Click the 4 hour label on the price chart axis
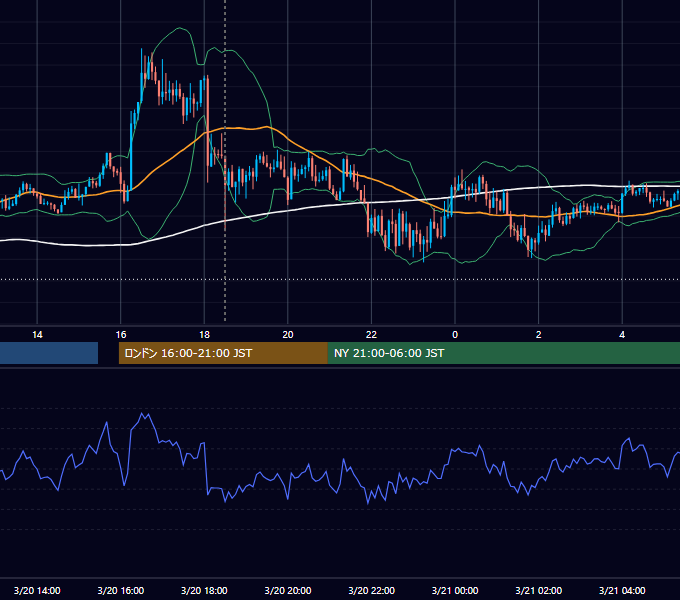Image resolution: width=680 pixels, height=600 pixels. 622,335
